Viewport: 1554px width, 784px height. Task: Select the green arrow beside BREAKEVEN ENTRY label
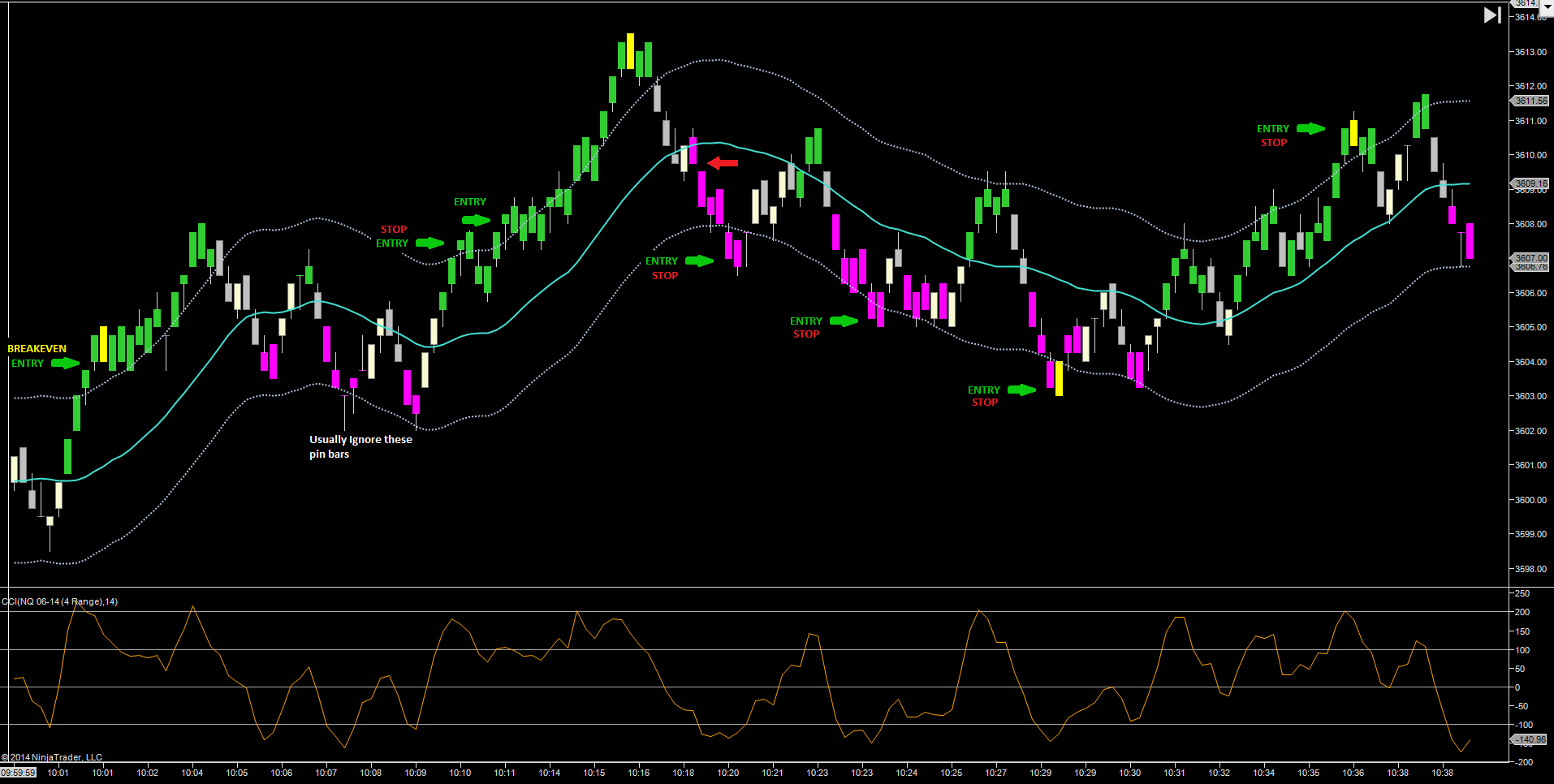[66, 363]
